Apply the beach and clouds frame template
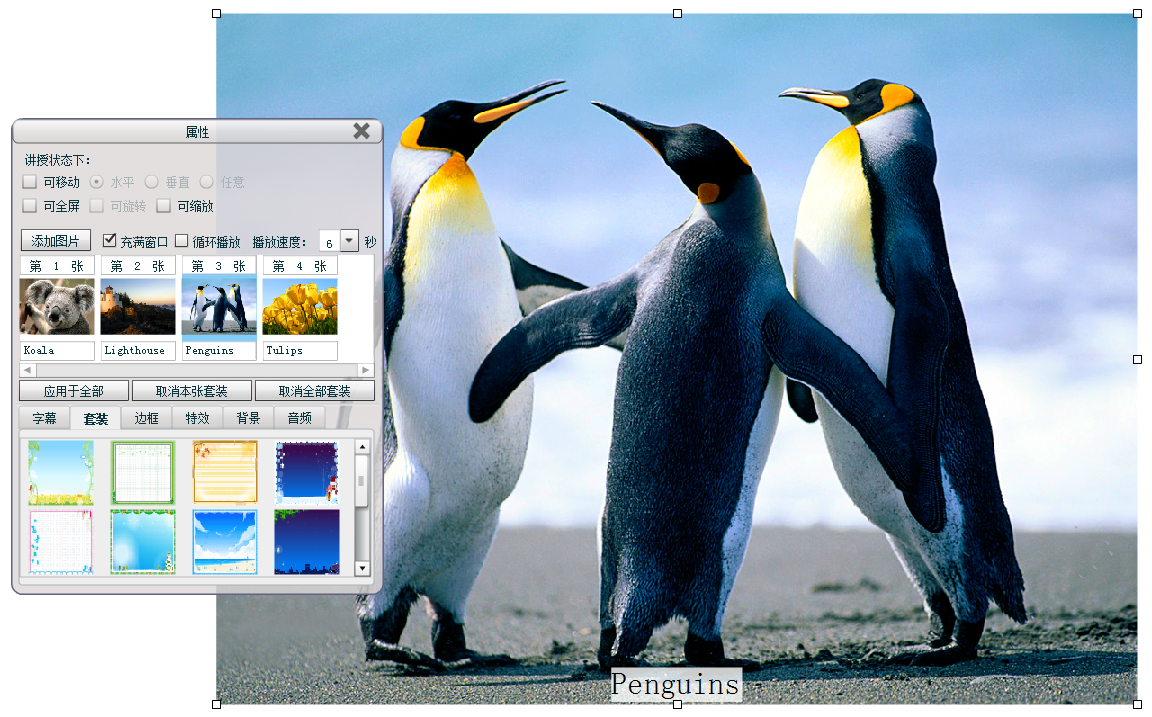The width and height of the screenshot is (1152, 717). (x=225, y=542)
